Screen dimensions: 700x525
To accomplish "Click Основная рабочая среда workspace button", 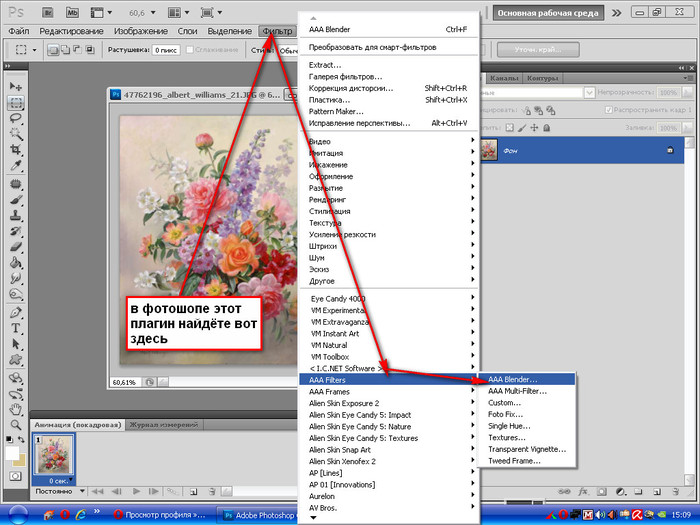I will (x=548, y=13).
